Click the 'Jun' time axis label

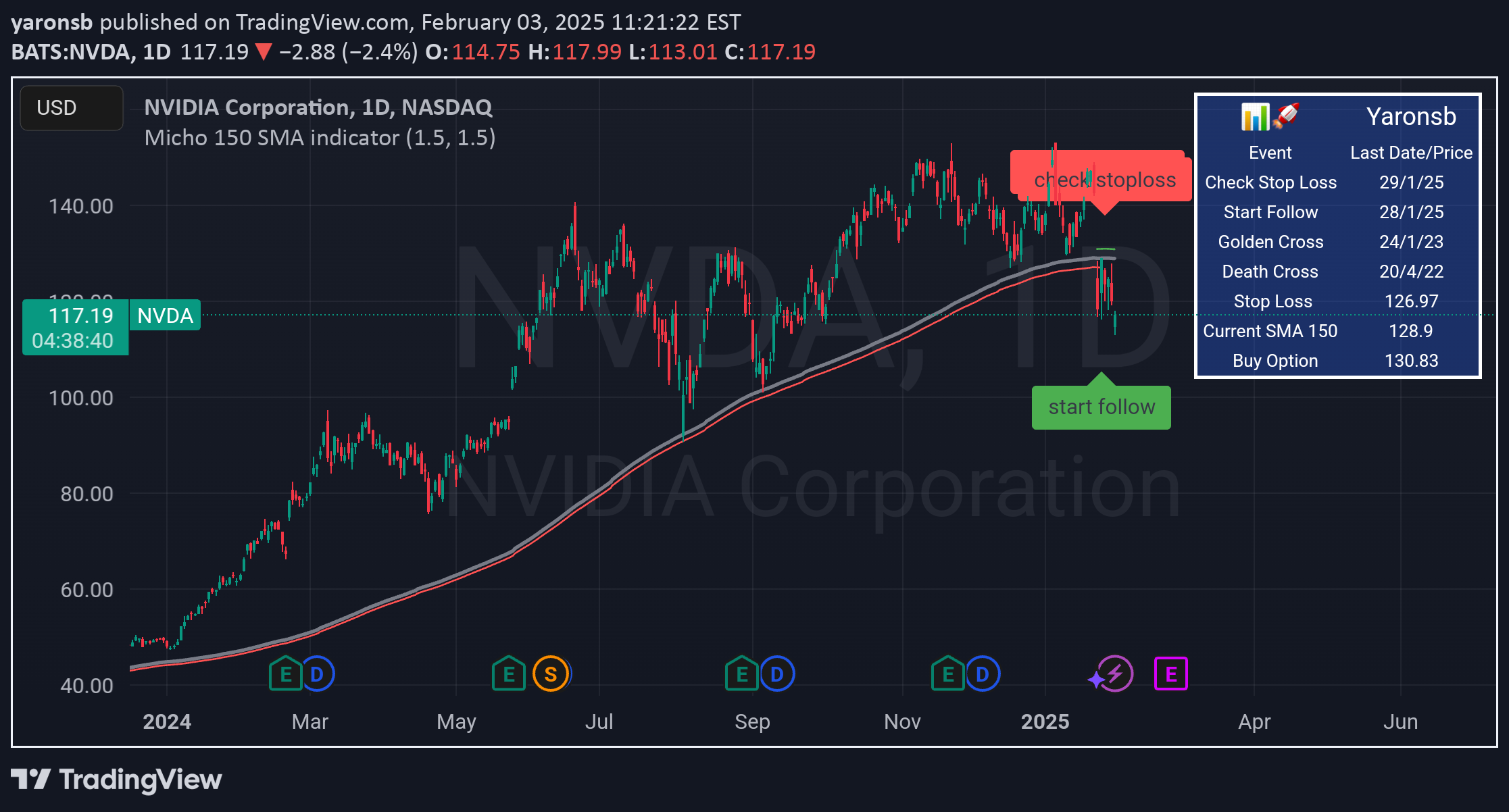point(1400,721)
